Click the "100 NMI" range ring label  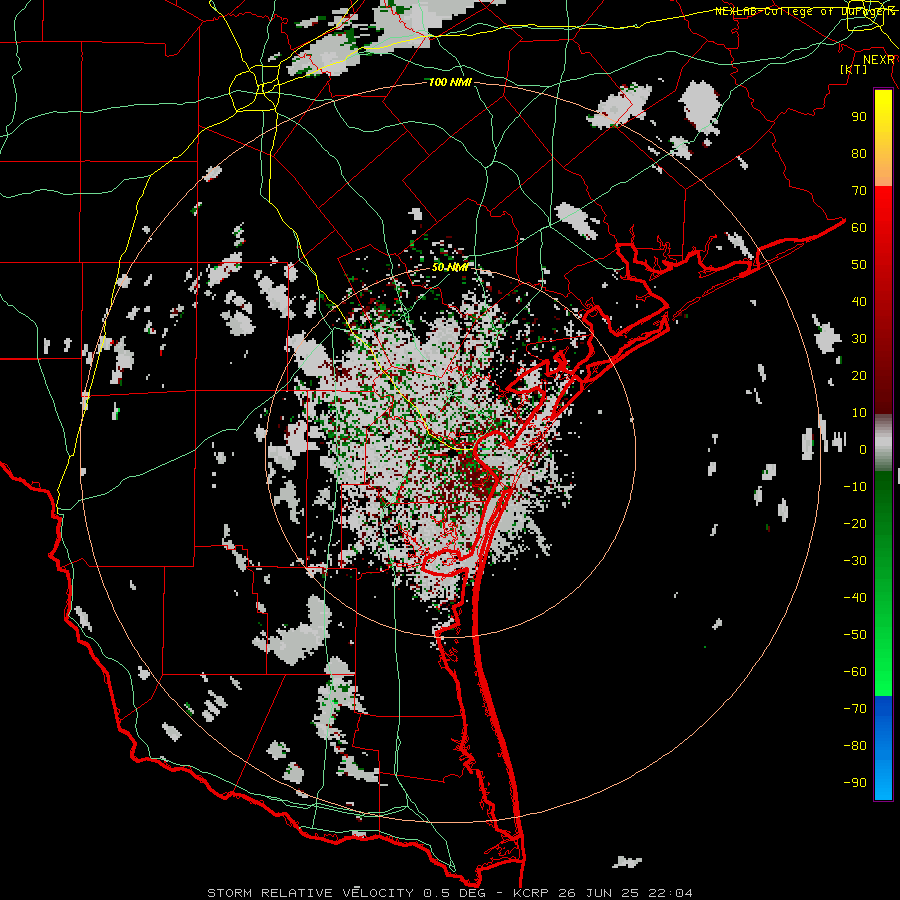point(450,83)
